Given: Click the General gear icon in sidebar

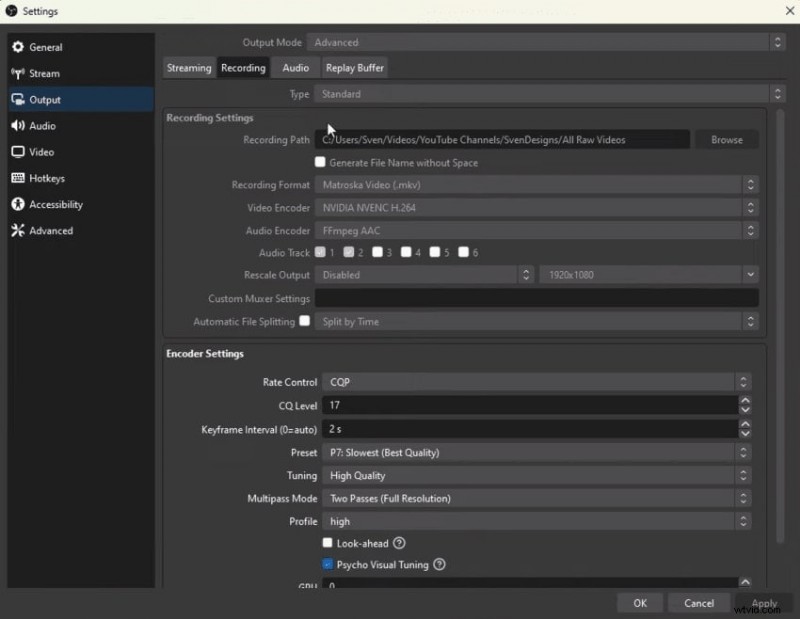Looking at the screenshot, I should (x=18, y=47).
